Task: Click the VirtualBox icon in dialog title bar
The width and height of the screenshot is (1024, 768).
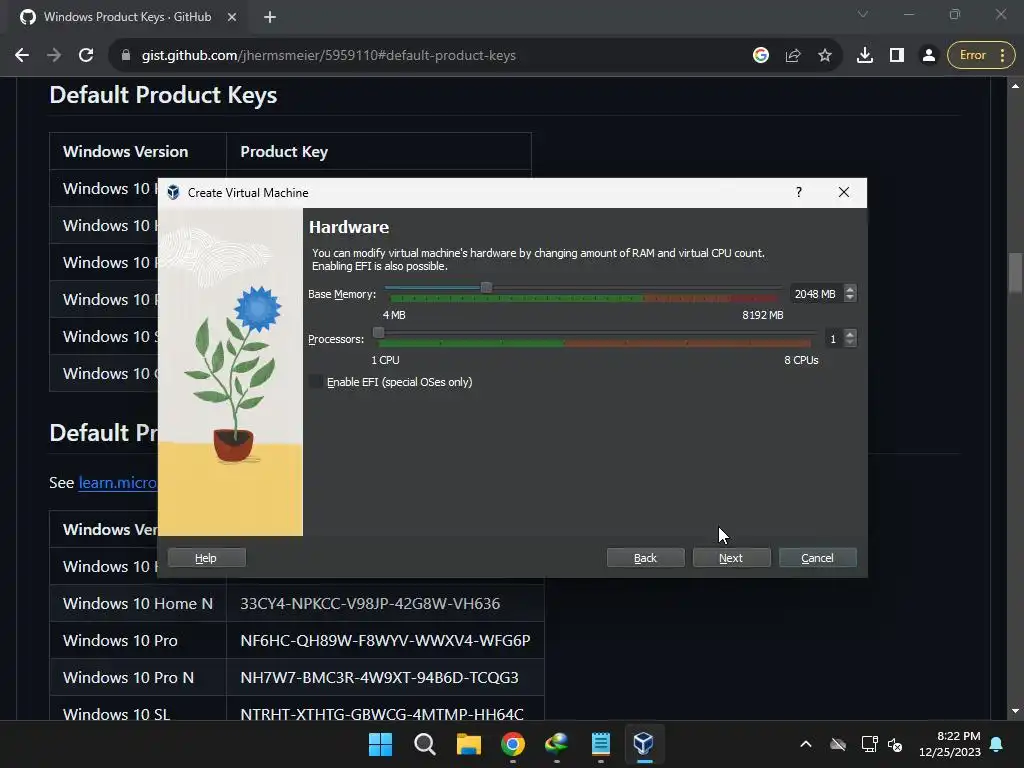Action: coord(173,192)
